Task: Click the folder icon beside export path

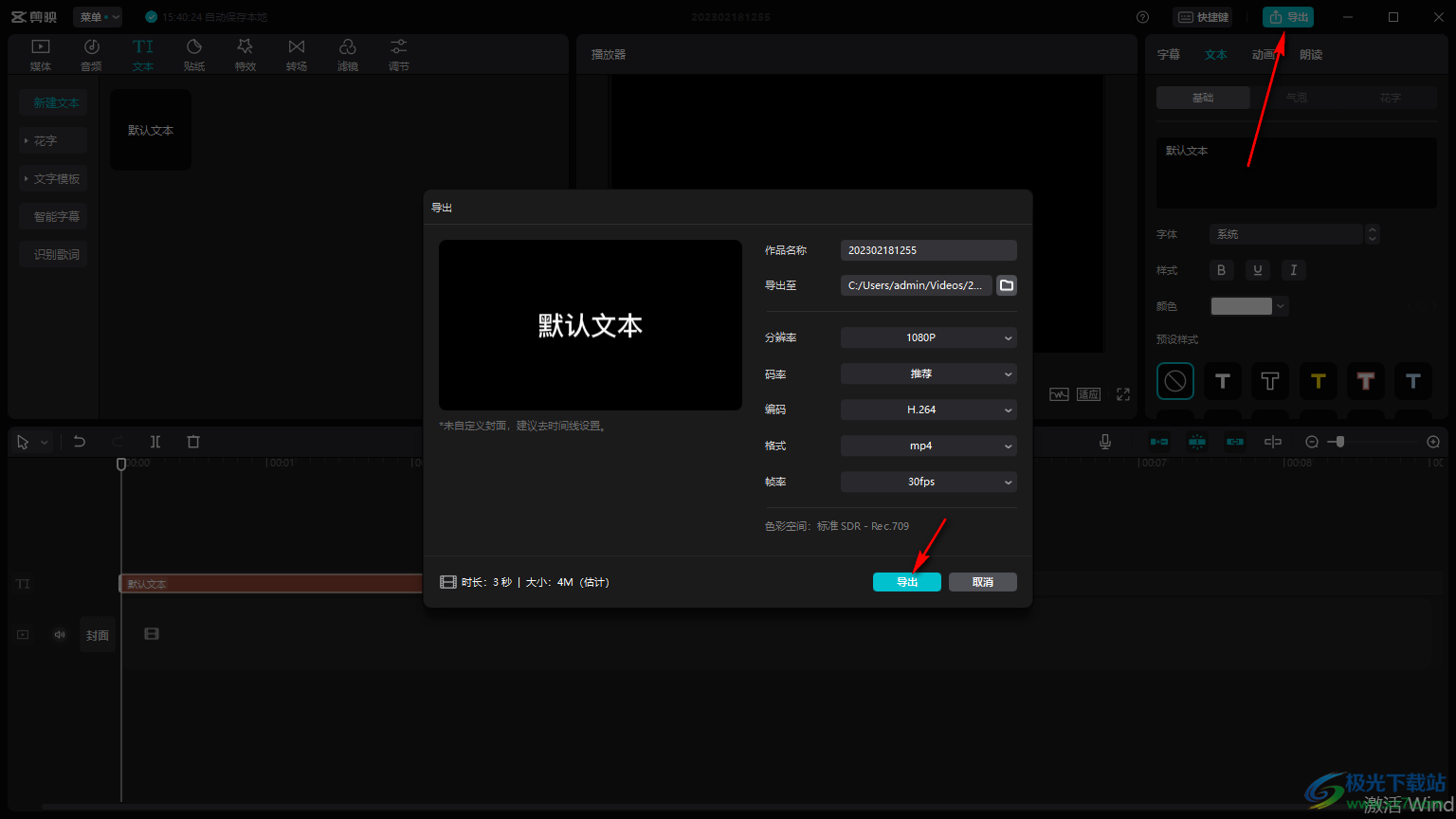Action: pos(1007,285)
